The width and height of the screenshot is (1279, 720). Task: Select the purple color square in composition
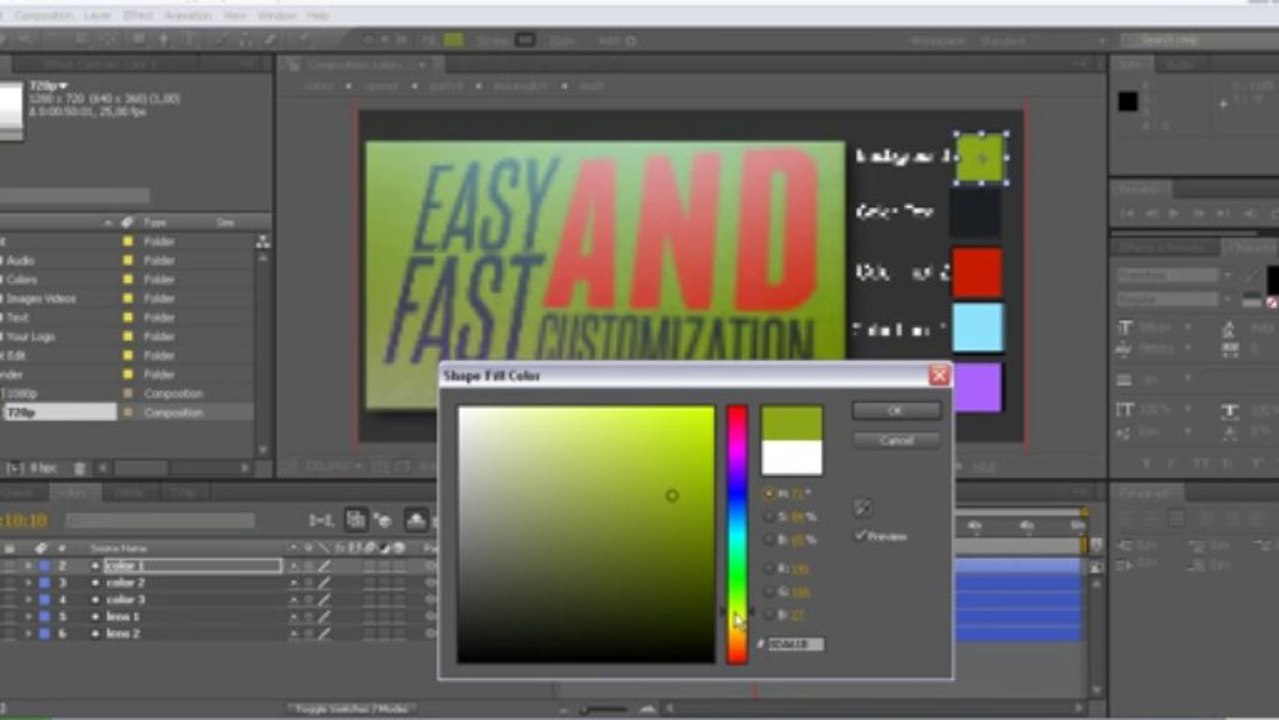(977, 386)
